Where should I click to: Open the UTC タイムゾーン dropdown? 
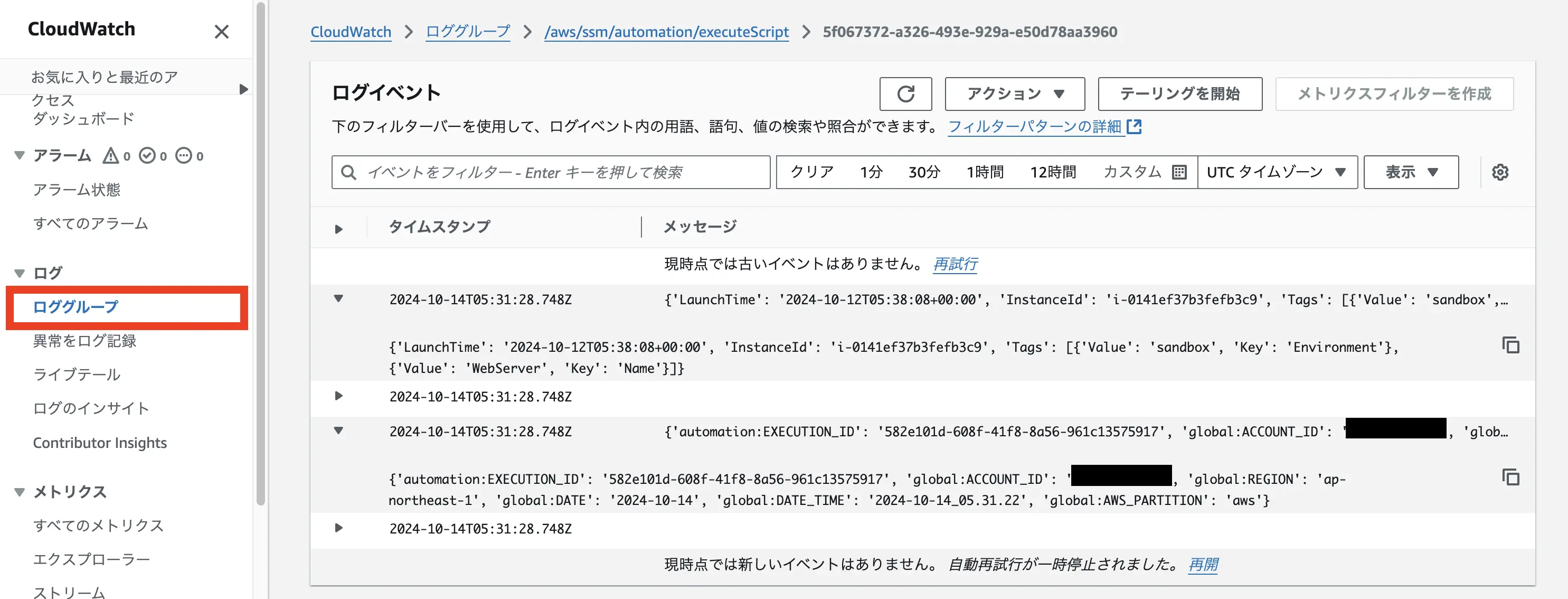tap(1277, 172)
